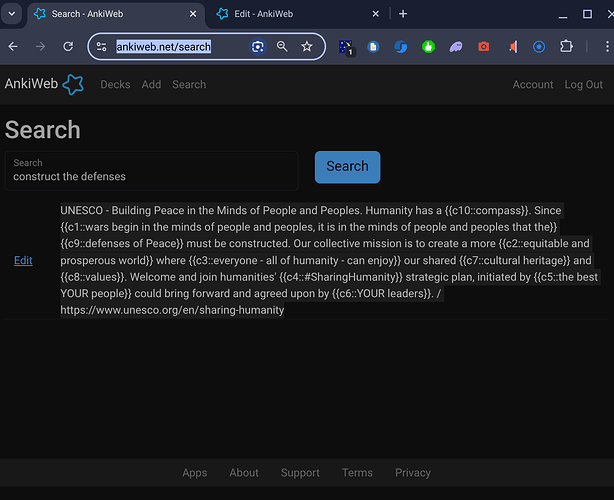
Task: Go forward to next page
Action: (x=40, y=47)
